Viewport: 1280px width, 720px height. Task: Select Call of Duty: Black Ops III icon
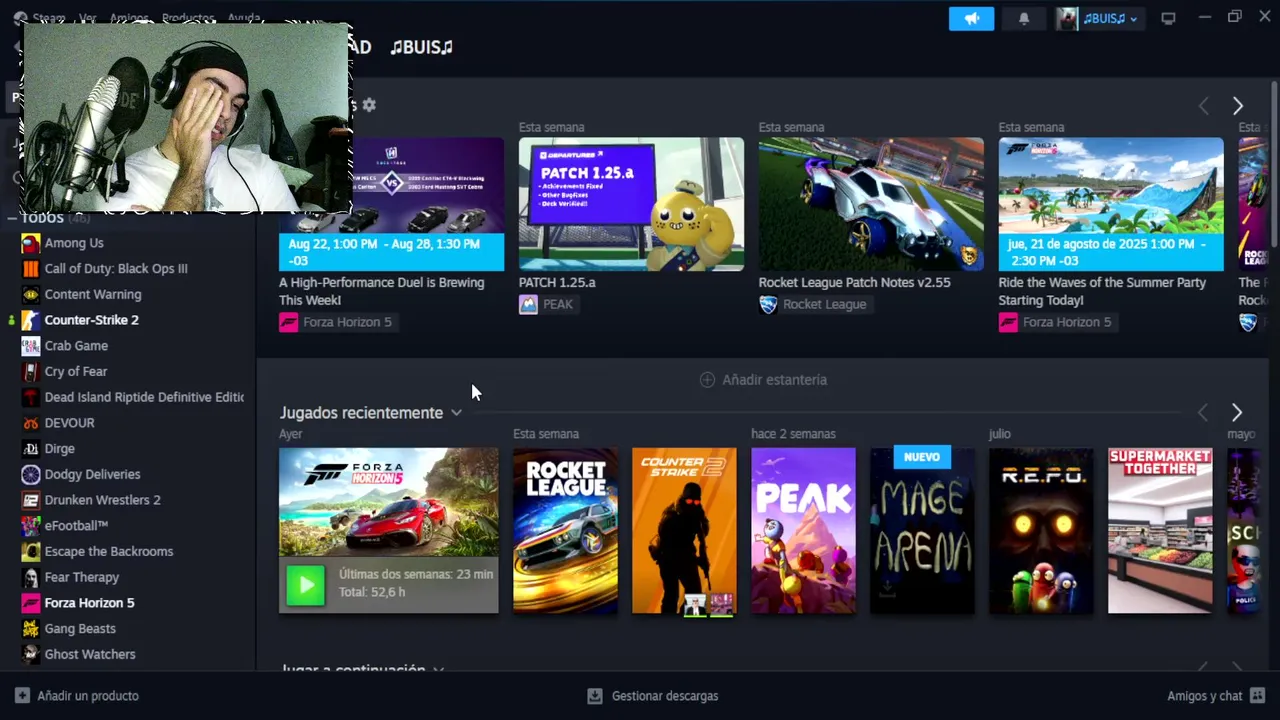(x=31, y=269)
